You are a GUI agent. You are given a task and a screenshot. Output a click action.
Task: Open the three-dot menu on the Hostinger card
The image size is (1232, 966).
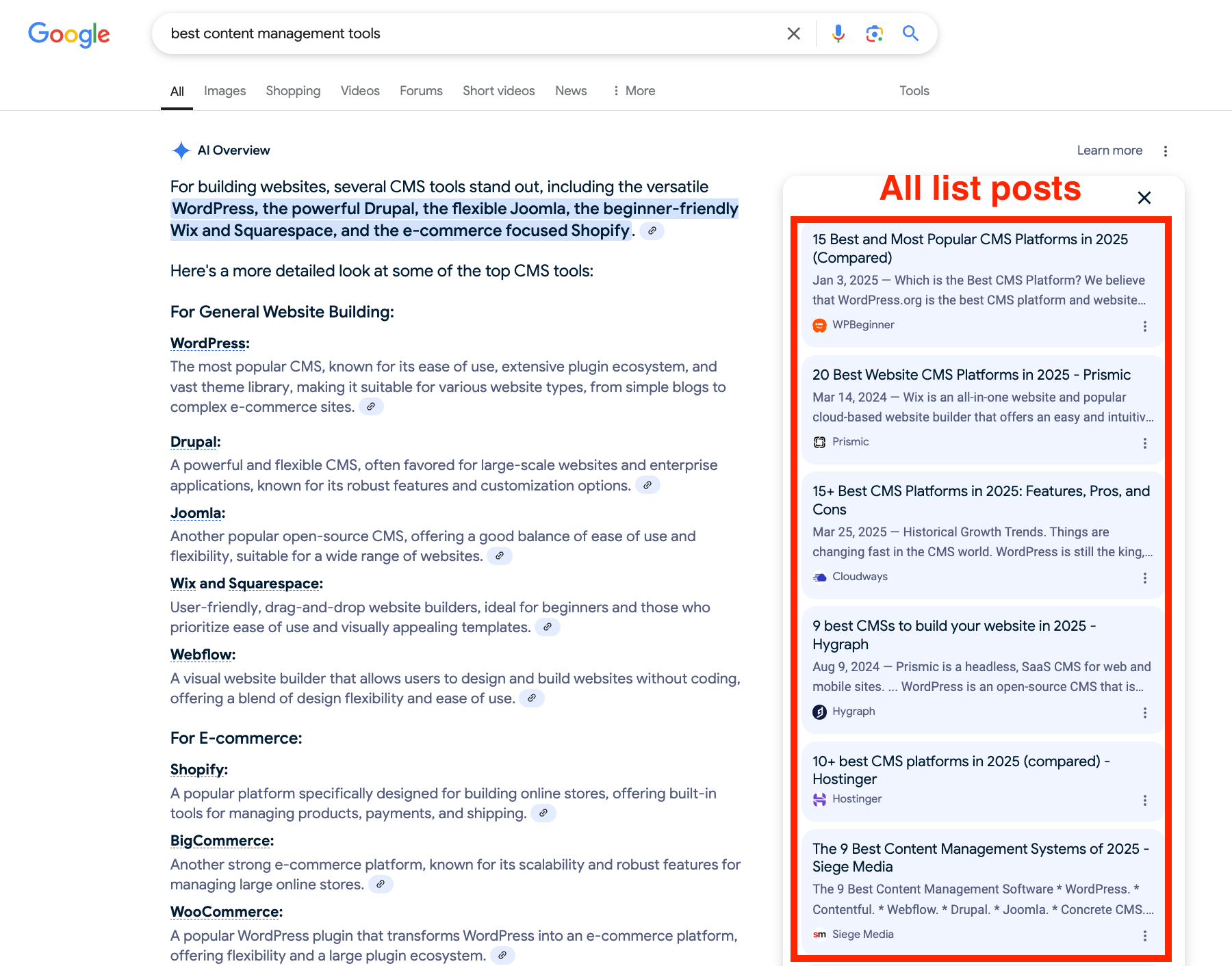point(1145,800)
